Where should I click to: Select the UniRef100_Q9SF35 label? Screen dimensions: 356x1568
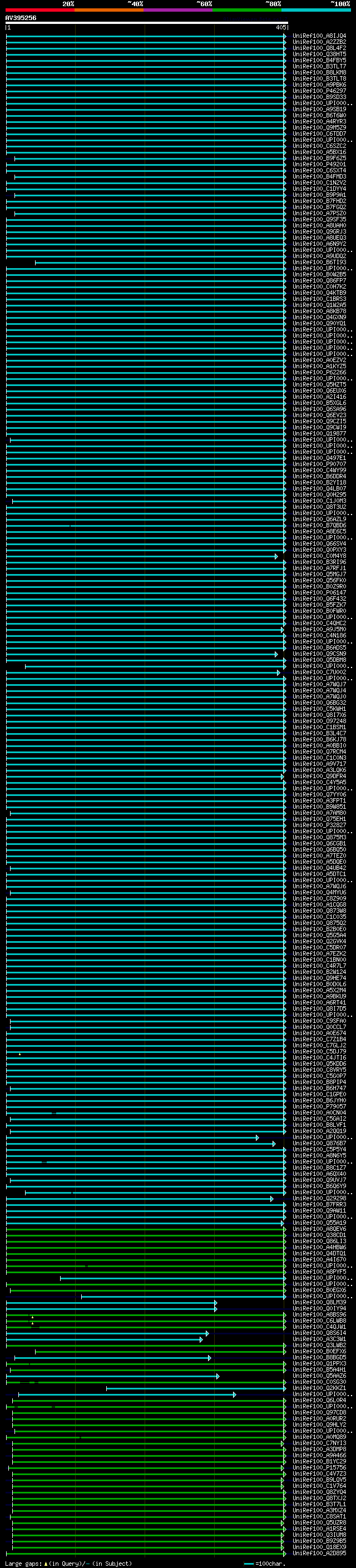319,219
